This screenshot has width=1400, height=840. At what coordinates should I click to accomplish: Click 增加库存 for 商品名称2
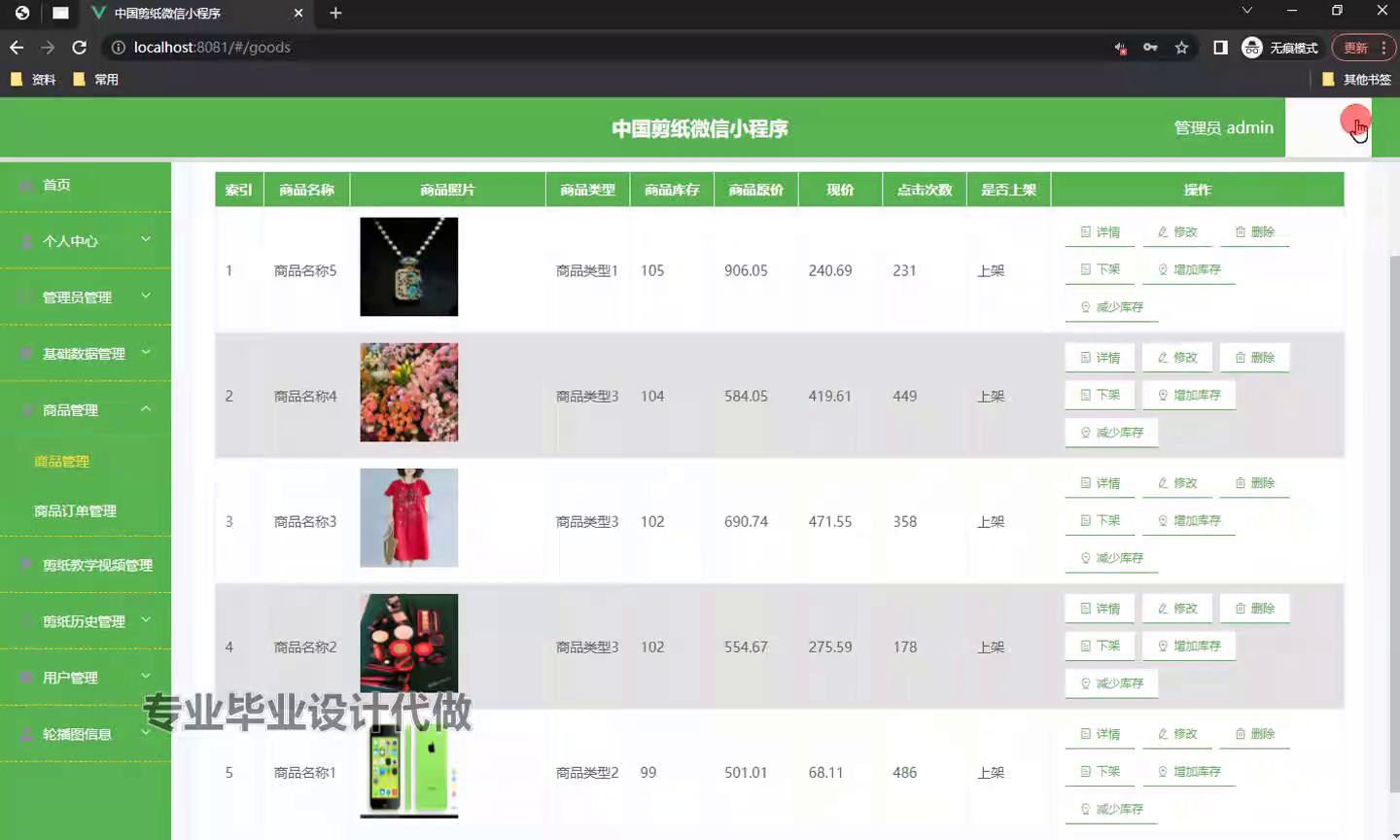tap(1189, 646)
